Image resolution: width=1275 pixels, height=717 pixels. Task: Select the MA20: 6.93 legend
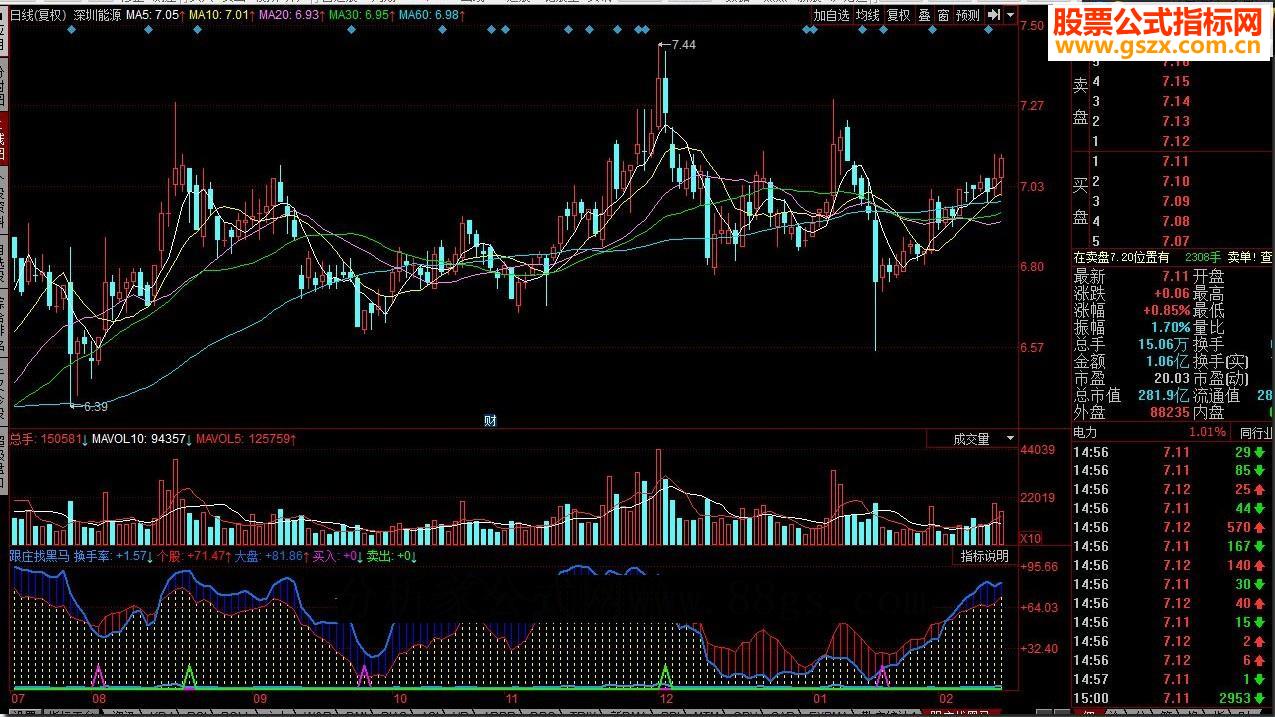(x=290, y=15)
